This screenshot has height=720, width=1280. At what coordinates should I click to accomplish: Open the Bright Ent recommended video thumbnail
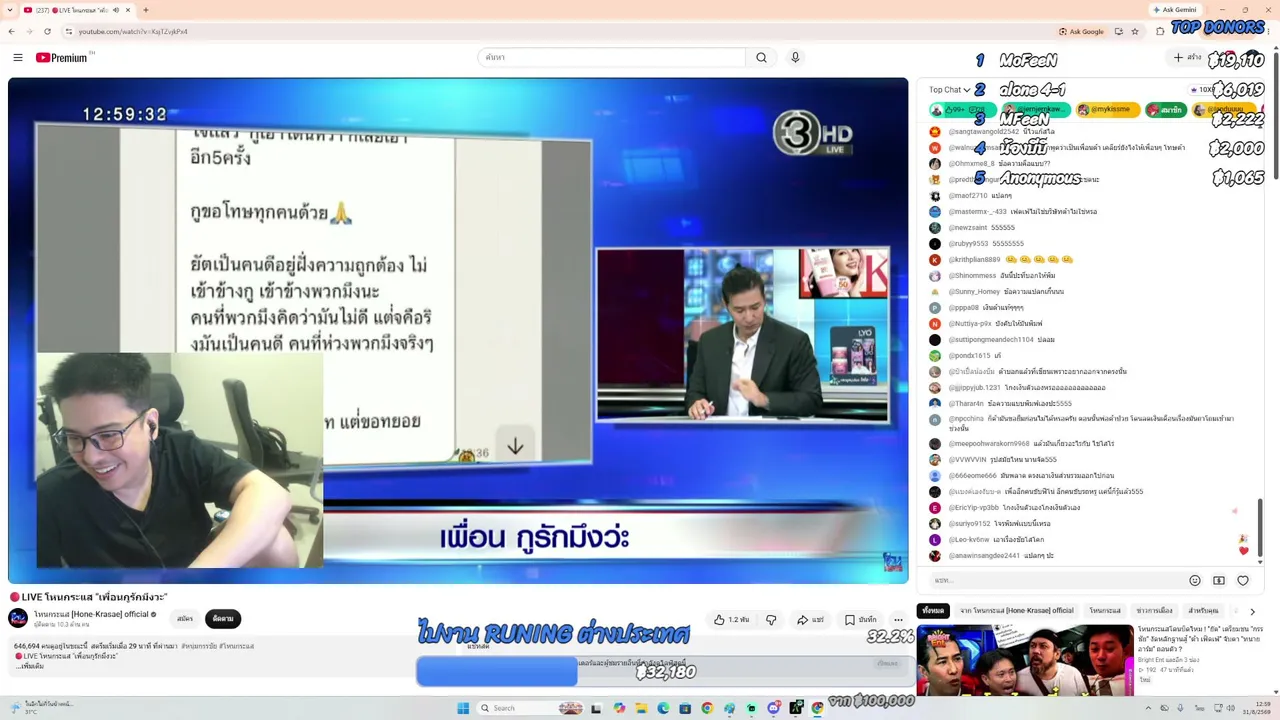point(1025,660)
